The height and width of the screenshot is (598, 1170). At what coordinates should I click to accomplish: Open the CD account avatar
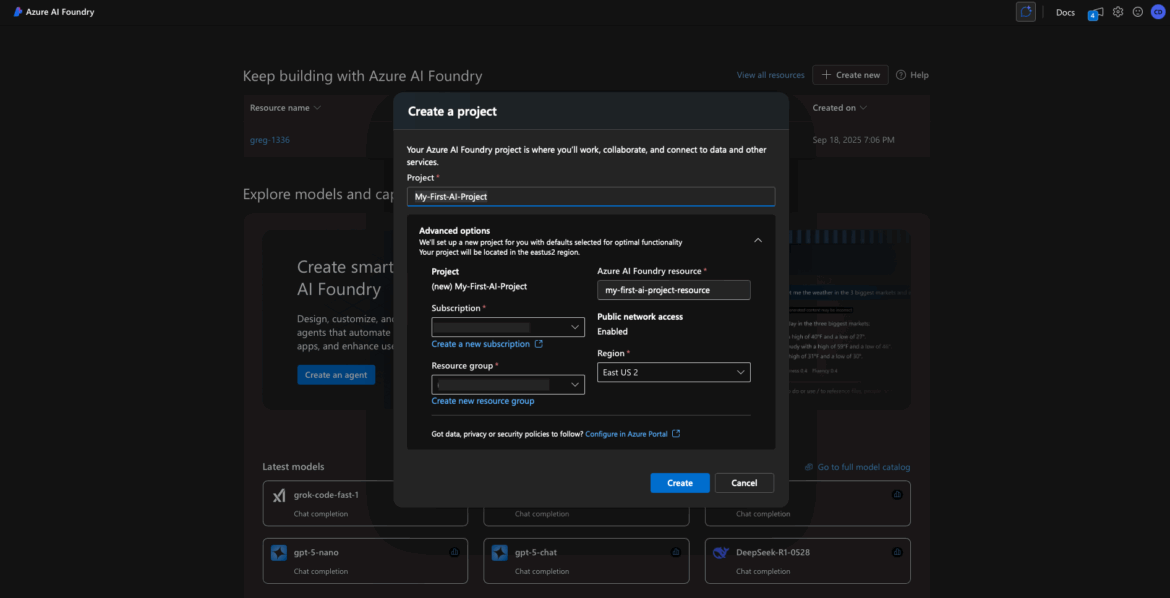(1157, 12)
